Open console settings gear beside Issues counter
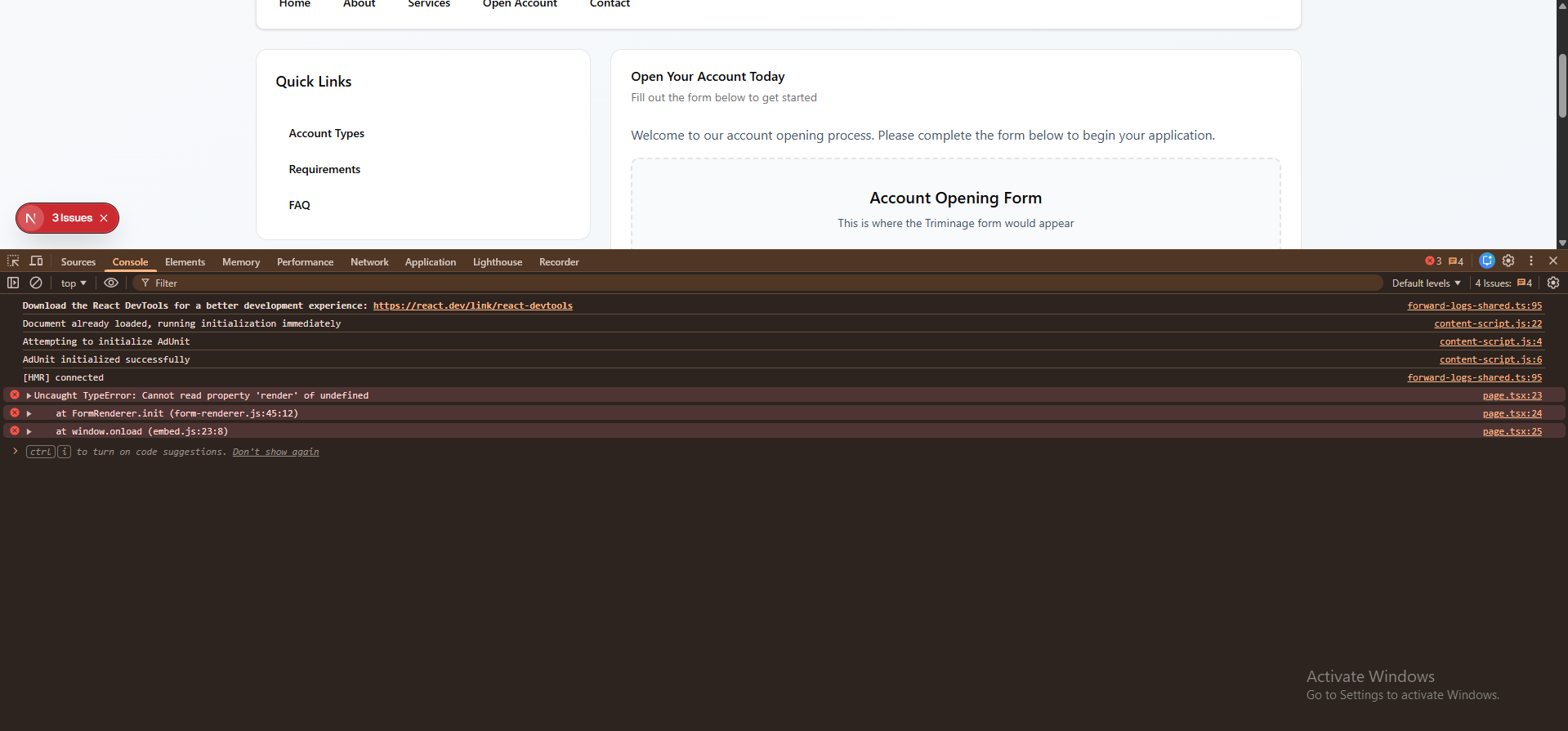1568x731 pixels. click(1552, 283)
